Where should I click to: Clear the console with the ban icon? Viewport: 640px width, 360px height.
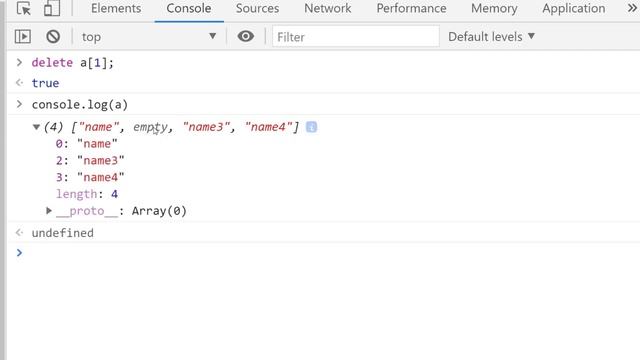(53, 37)
